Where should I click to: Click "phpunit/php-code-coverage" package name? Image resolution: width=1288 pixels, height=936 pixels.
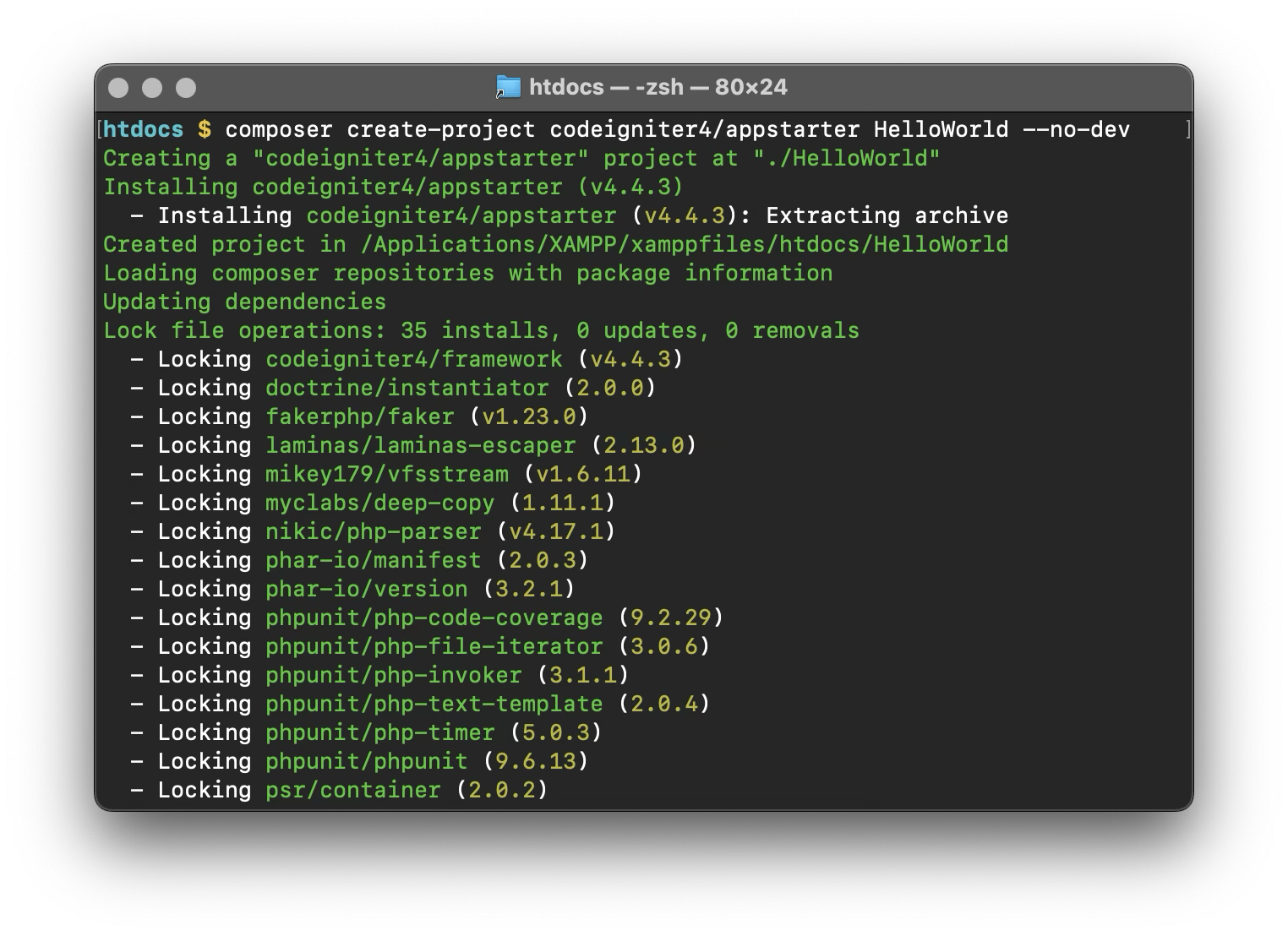point(434,618)
